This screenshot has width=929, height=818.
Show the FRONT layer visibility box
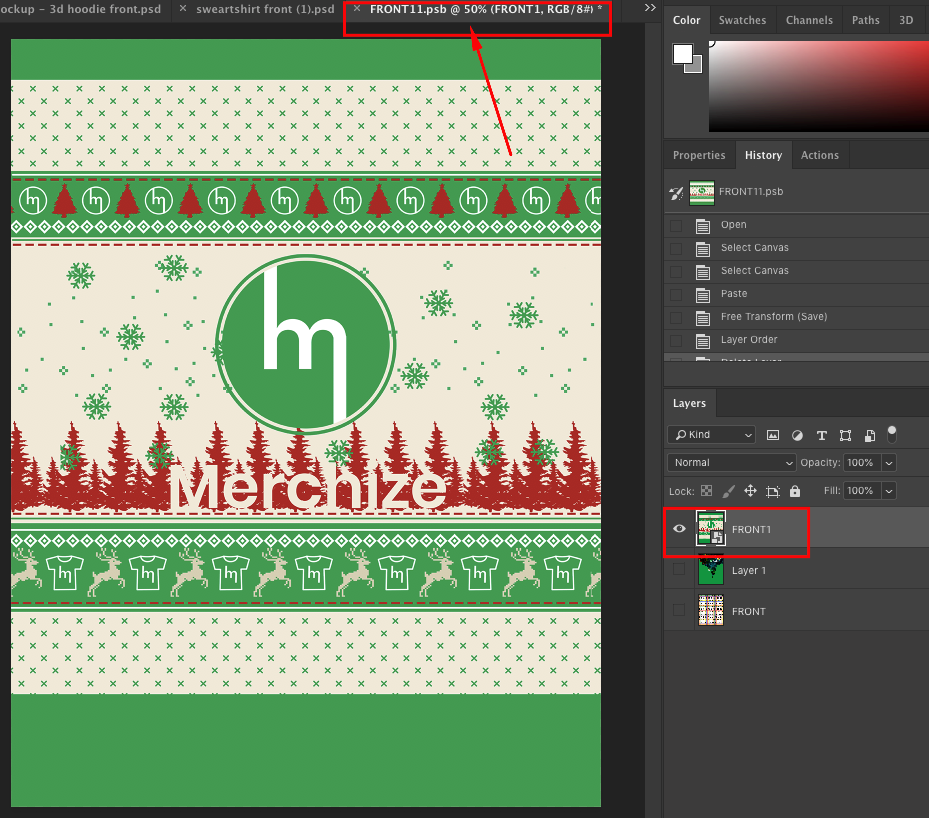[x=679, y=610]
